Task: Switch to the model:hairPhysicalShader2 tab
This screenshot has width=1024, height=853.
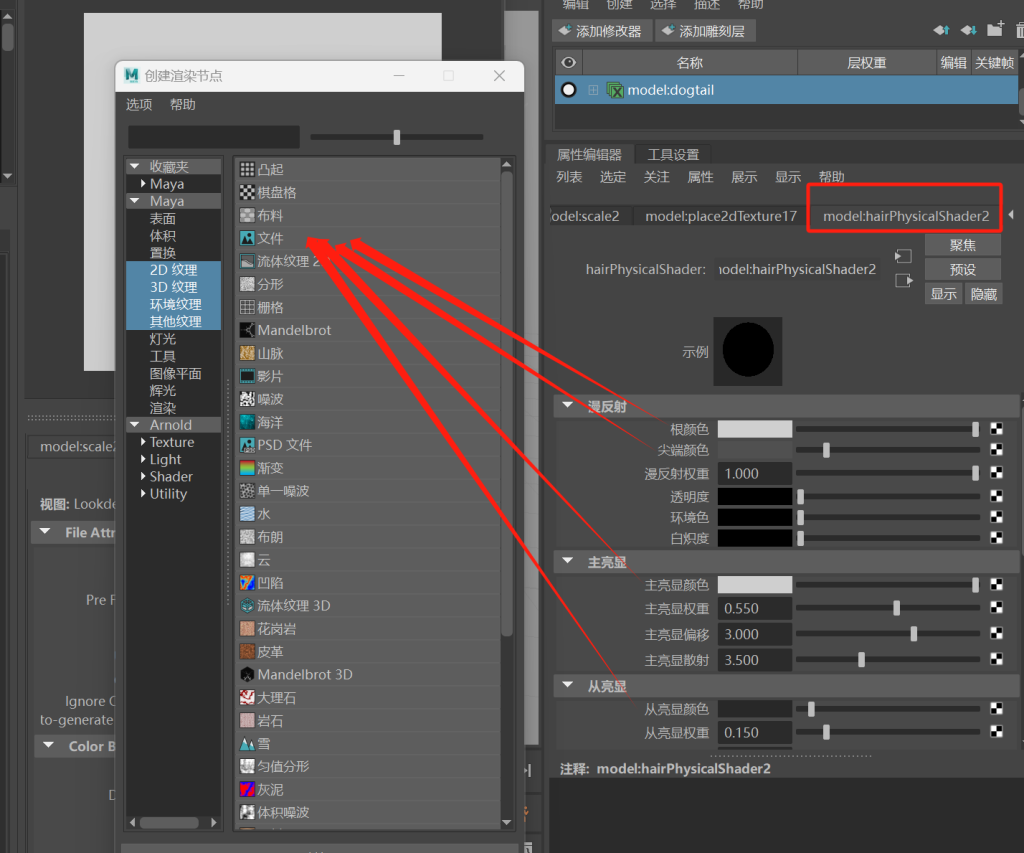Action: pyautogui.click(x=906, y=216)
